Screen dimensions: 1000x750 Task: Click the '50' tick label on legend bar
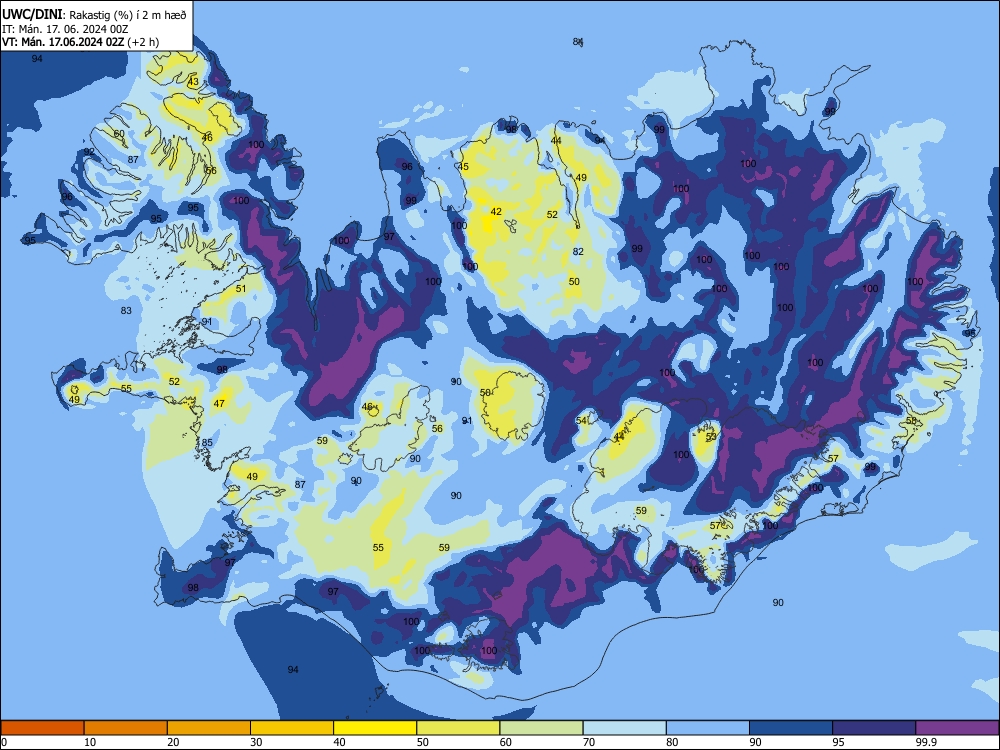[422, 742]
